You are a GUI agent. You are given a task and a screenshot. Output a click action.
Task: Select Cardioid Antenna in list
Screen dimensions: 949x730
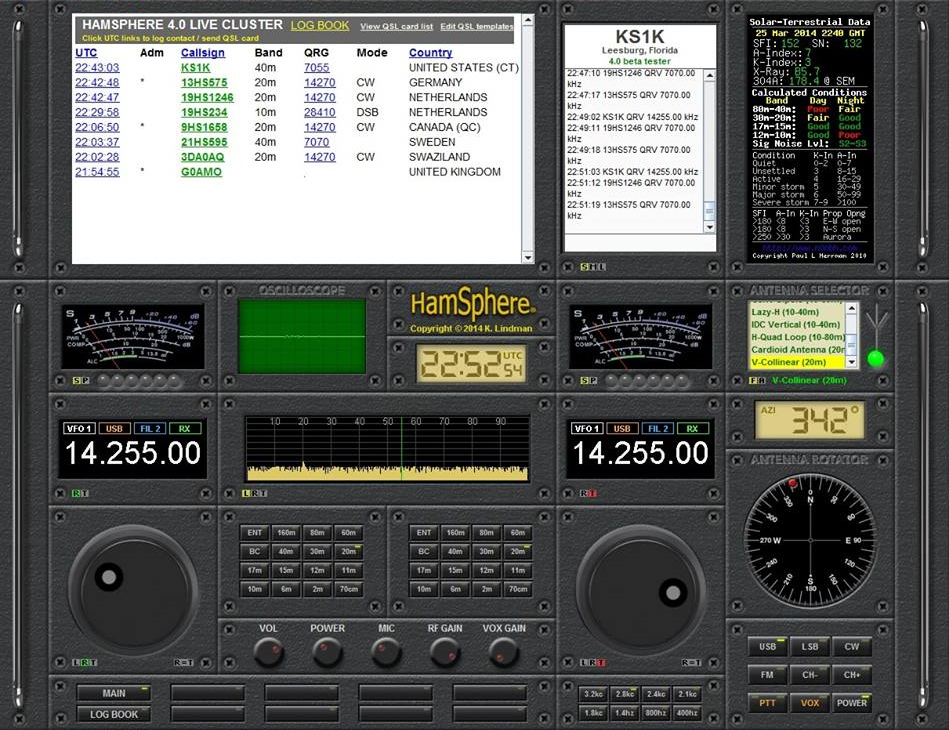coord(797,350)
